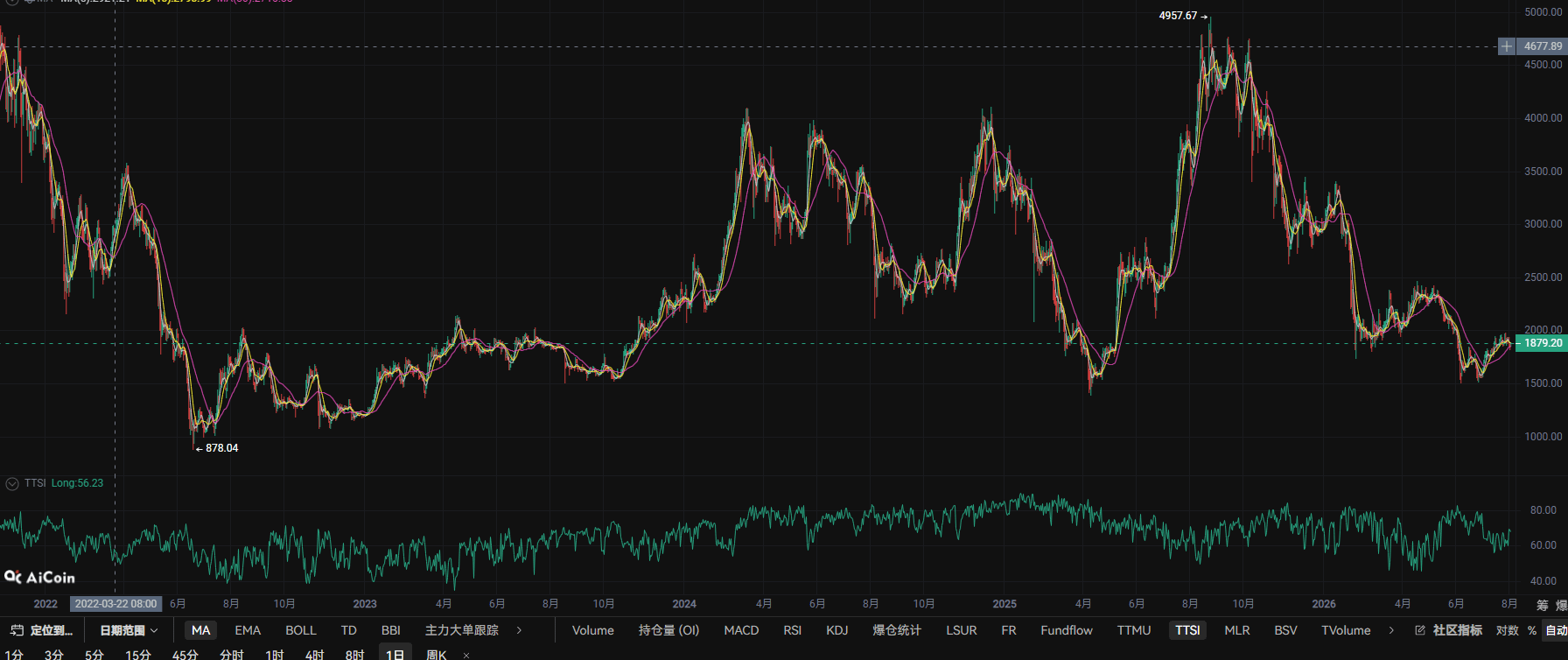Click the 1879.20 current price label

point(1543,343)
